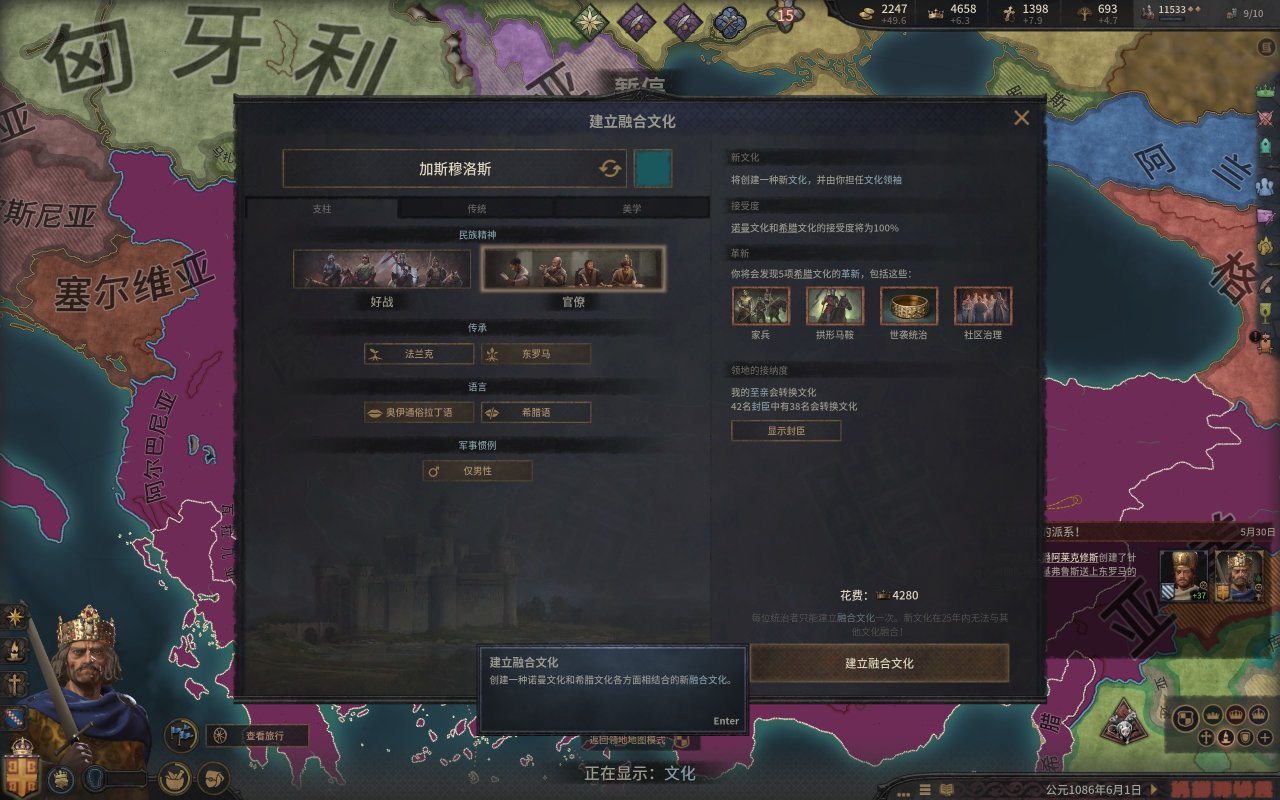1280x800 pixels.
Task: Select the 官僚 ethos option
Action: tap(572, 269)
